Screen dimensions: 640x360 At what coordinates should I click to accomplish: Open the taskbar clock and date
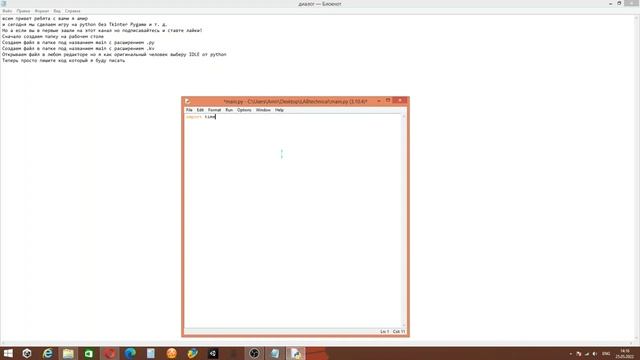point(625,353)
